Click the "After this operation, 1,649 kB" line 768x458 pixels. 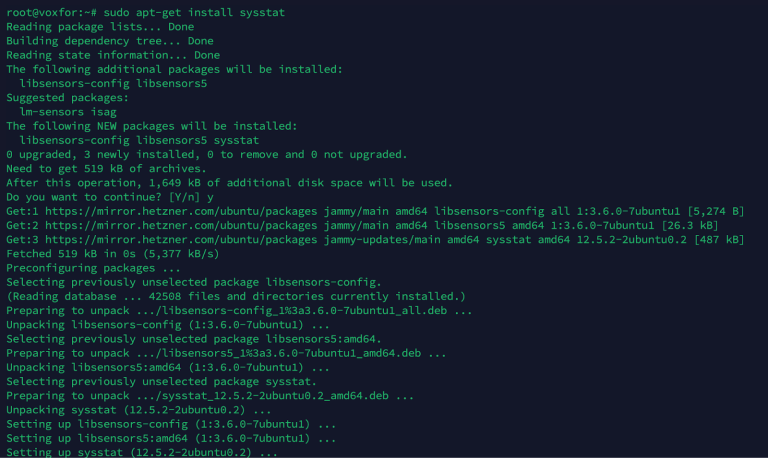229,183
